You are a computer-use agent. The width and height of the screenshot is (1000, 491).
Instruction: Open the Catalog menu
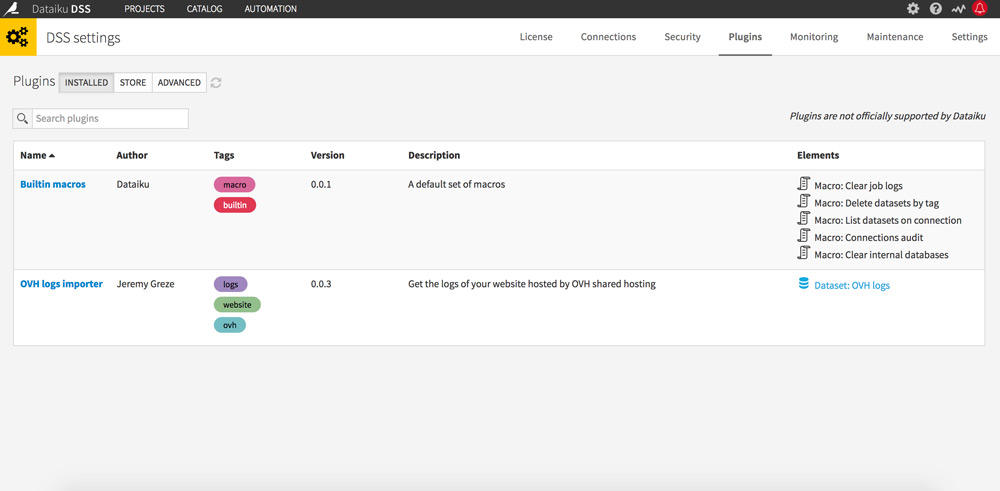205,9
